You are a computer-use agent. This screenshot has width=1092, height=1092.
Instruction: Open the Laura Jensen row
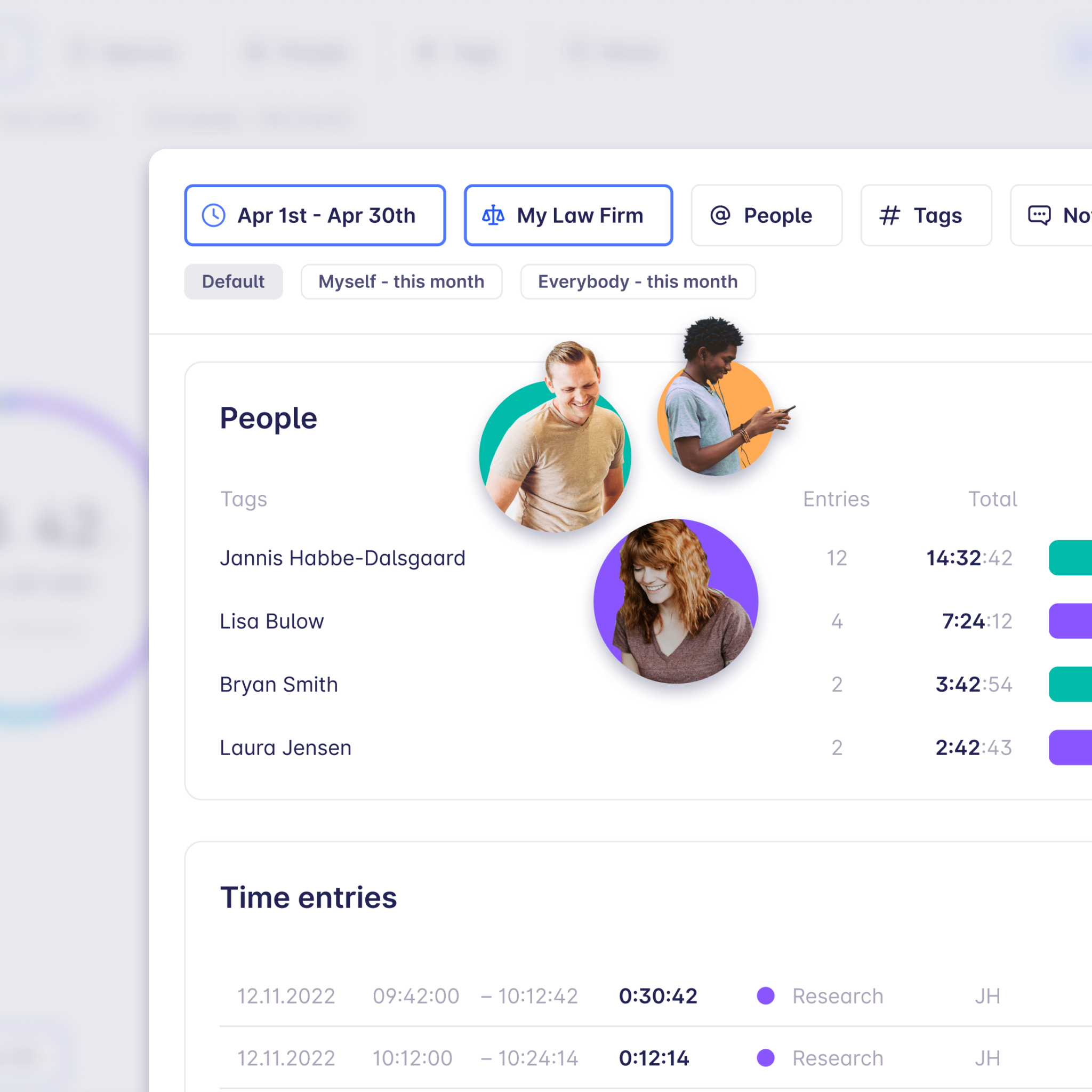click(x=285, y=748)
